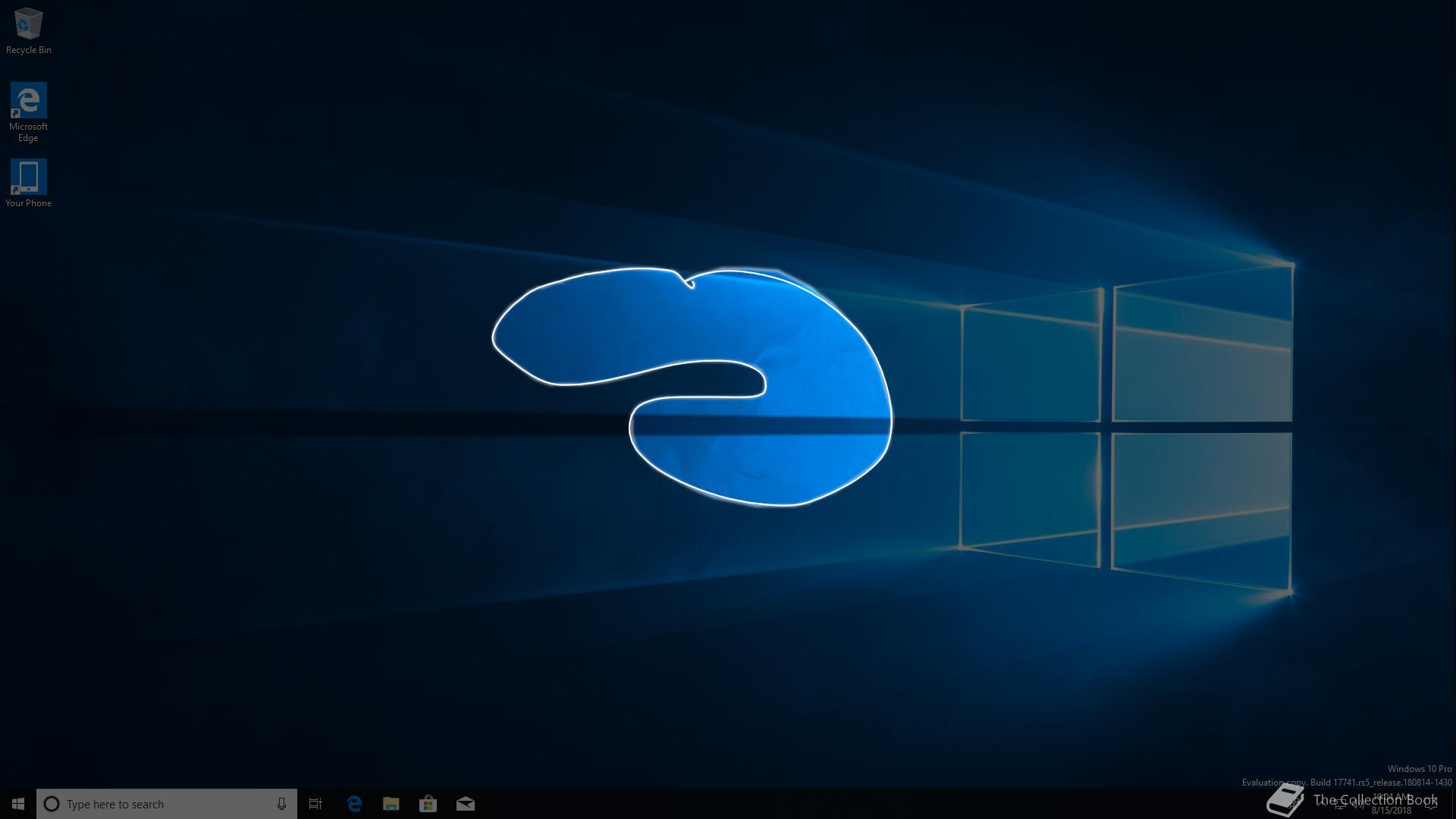
Task: Select the Microsoft Edge desktop shortcut
Action: click(28, 112)
